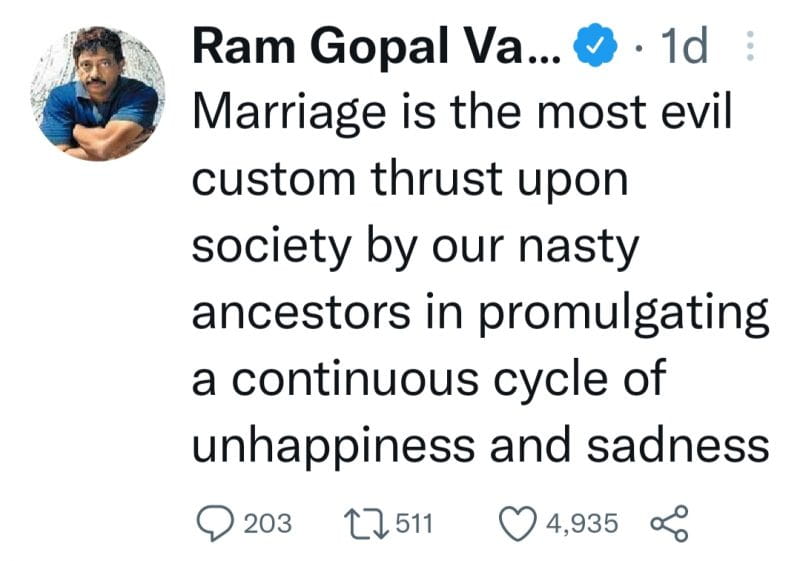This screenshot has width=800, height=561.
Task: Open the three-dot more options menu
Action: (749, 46)
